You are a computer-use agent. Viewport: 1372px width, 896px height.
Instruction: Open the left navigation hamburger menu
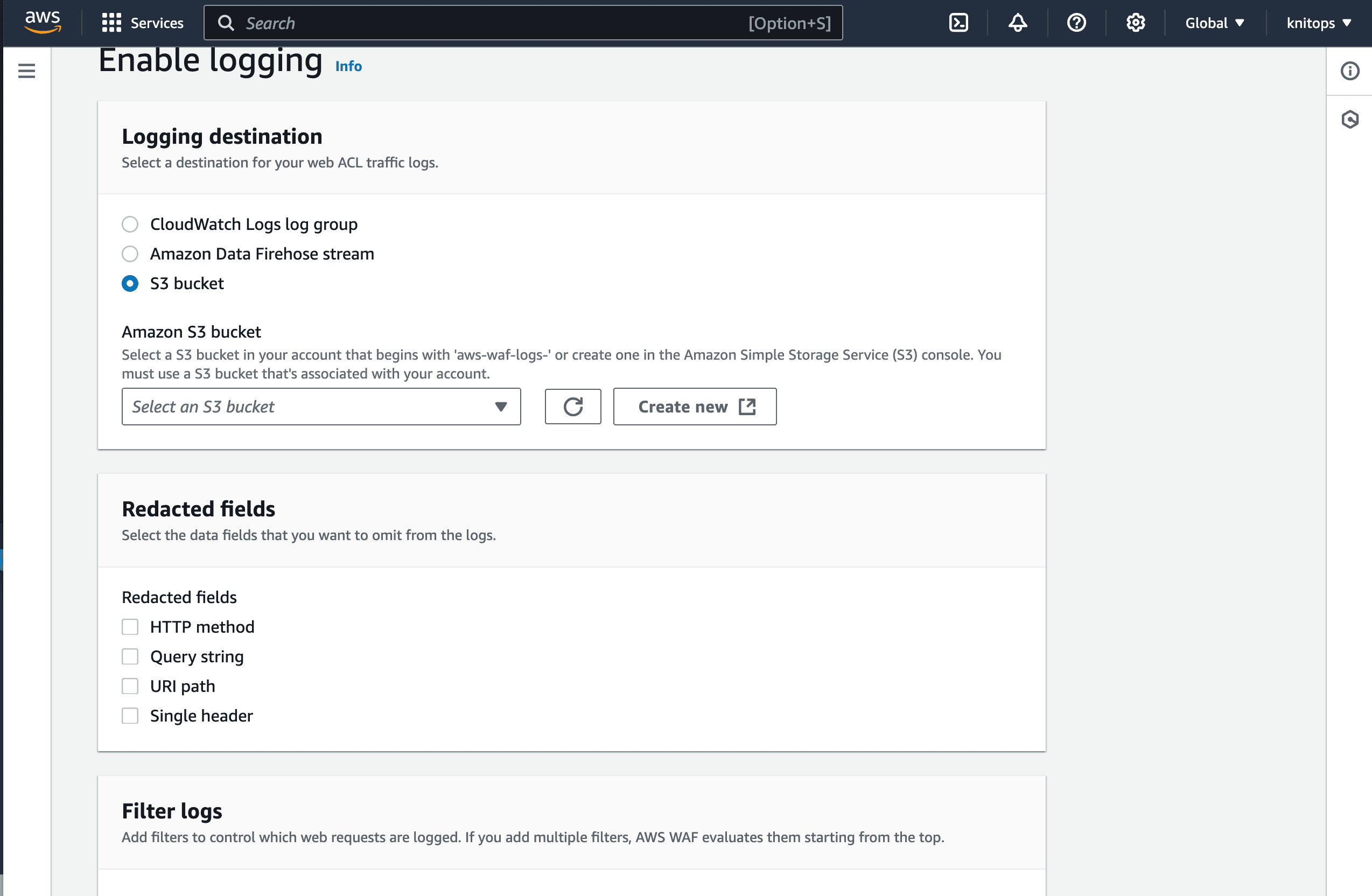tap(26, 70)
